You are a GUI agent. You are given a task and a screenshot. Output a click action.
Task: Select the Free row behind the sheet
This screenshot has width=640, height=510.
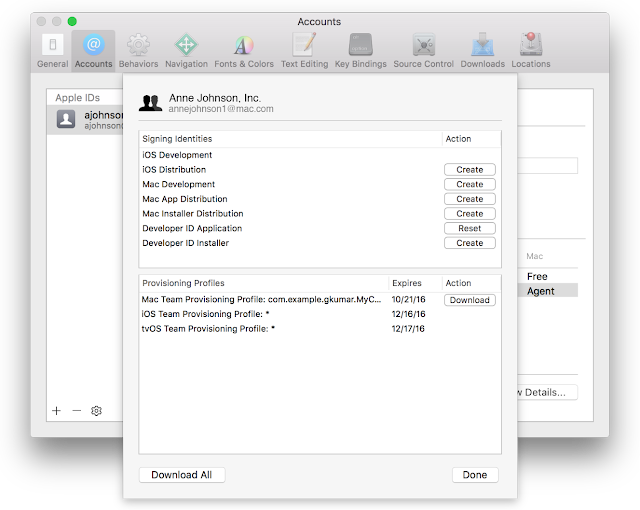tap(547, 276)
